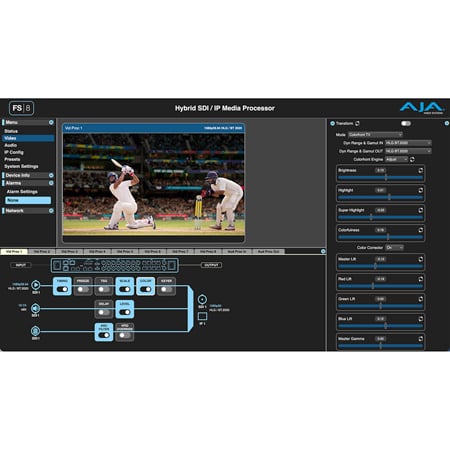This screenshot has height=450, width=450.
Task: Click the reset icon beside Transform heading
Action: (x=357, y=123)
